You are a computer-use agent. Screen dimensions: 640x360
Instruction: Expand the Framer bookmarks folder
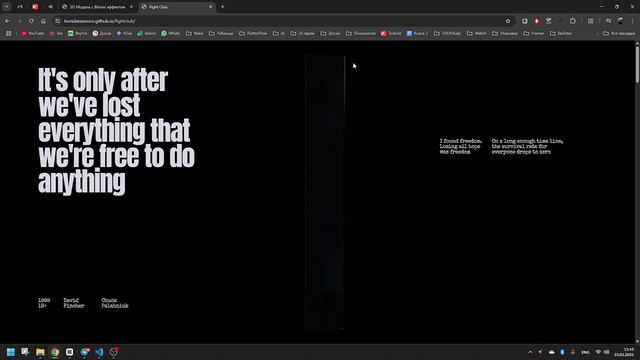coord(534,33)
